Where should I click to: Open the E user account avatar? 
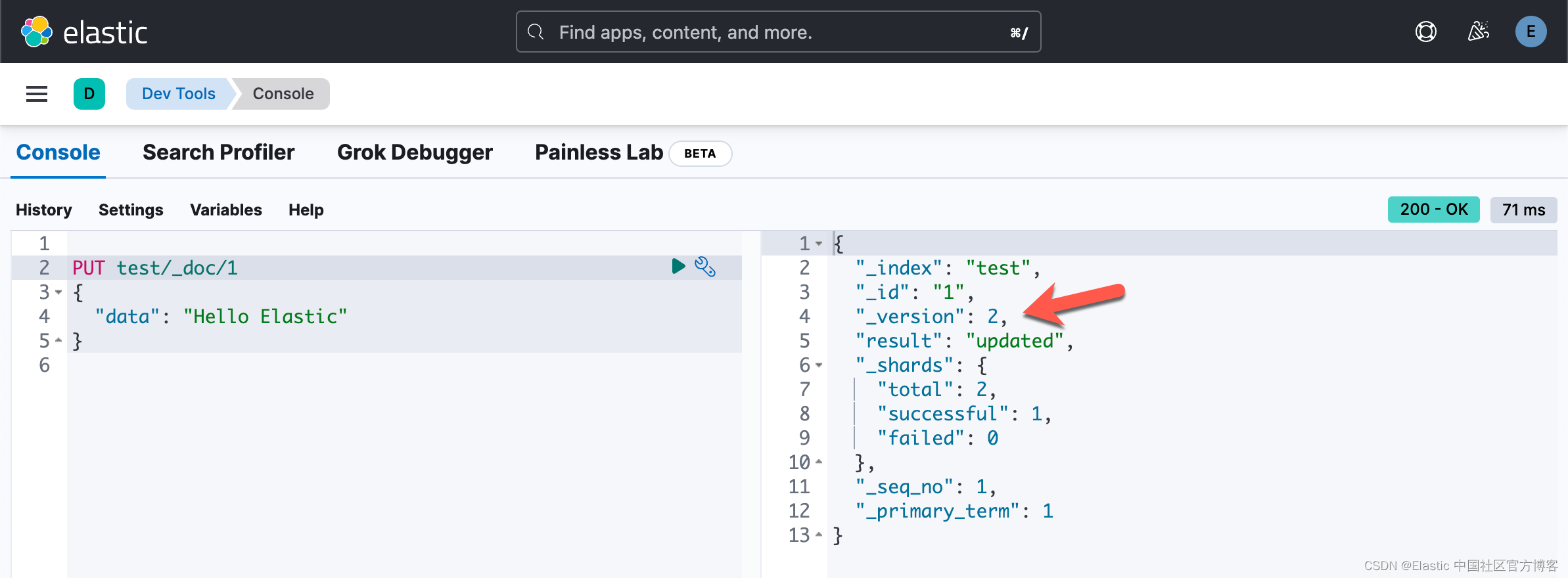point(1531,32)
